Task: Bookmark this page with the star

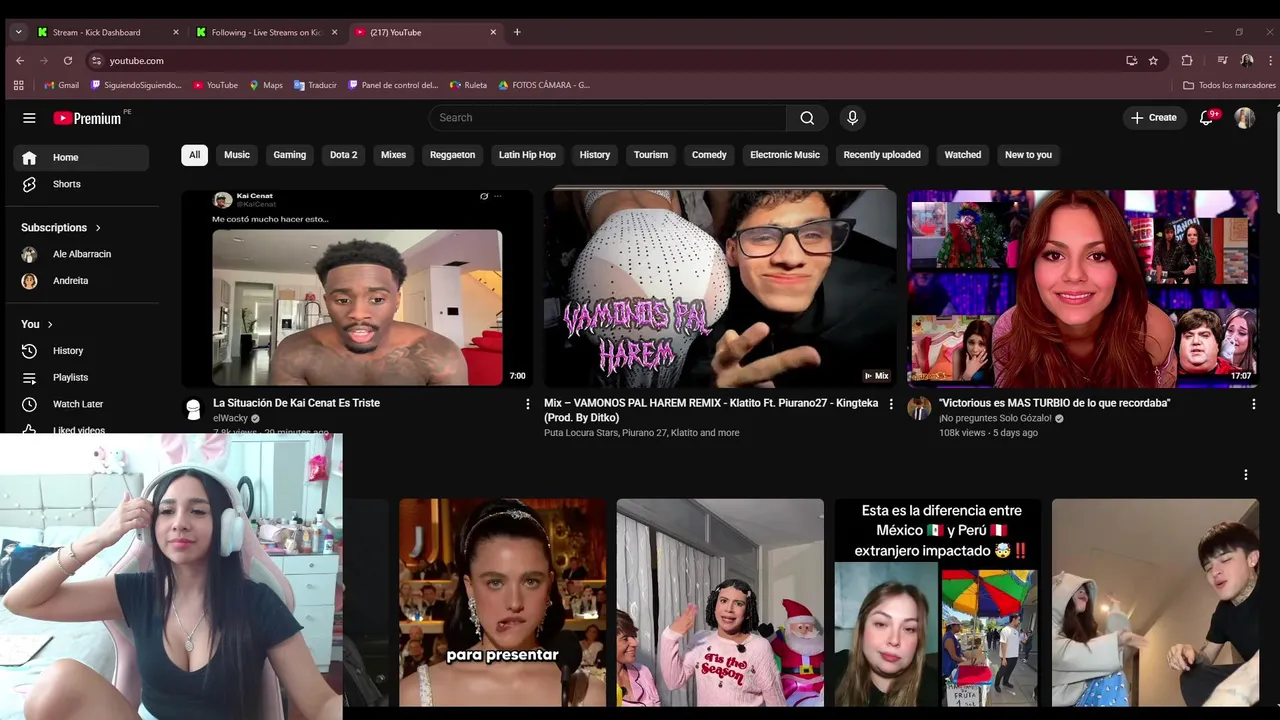Action: pyautogui.click(x=1153, y=60)
